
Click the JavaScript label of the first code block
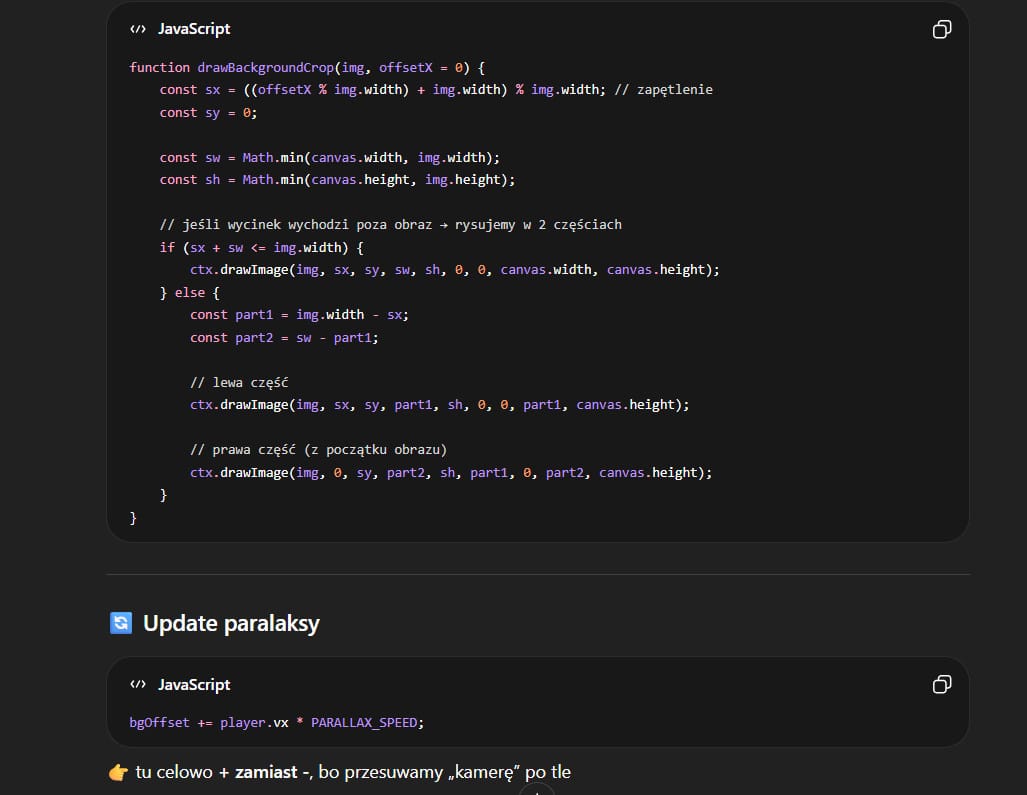click(194, 29)
